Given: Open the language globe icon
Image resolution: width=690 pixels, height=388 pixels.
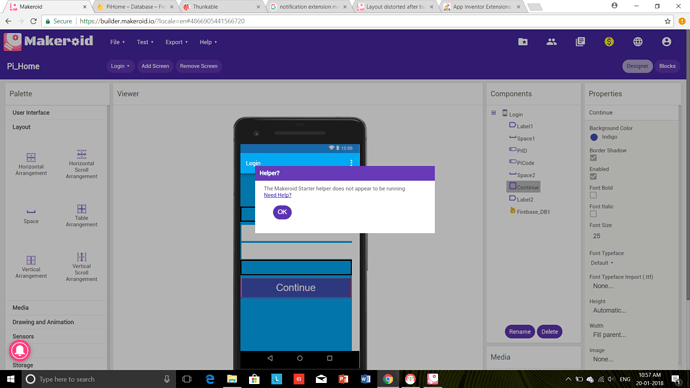Looking at the screenshot, I should (x=638, y=42).
